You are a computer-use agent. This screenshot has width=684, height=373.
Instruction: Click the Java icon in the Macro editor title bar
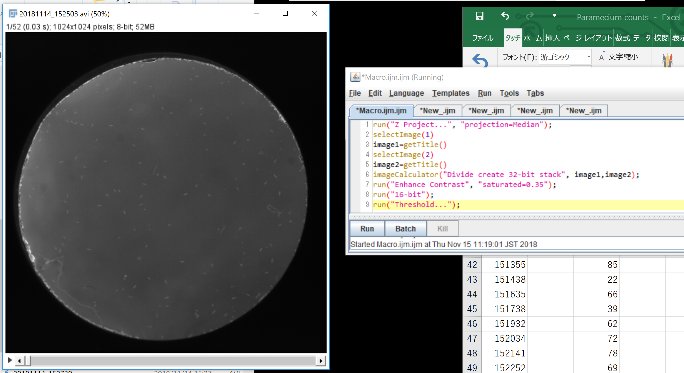(x=355, y=77)
